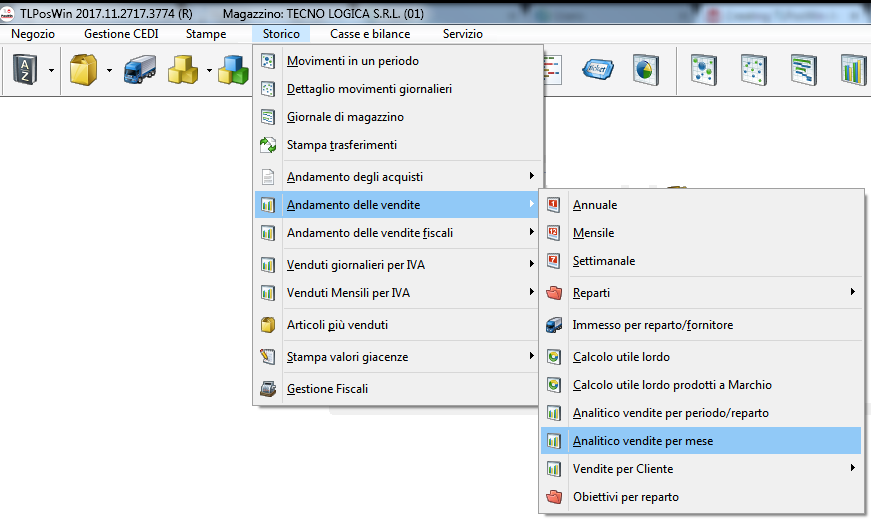Image resolution: width=871 pixels, height=520 pixels.
Task: Open Articoli più venduti report
Action: 337,325
